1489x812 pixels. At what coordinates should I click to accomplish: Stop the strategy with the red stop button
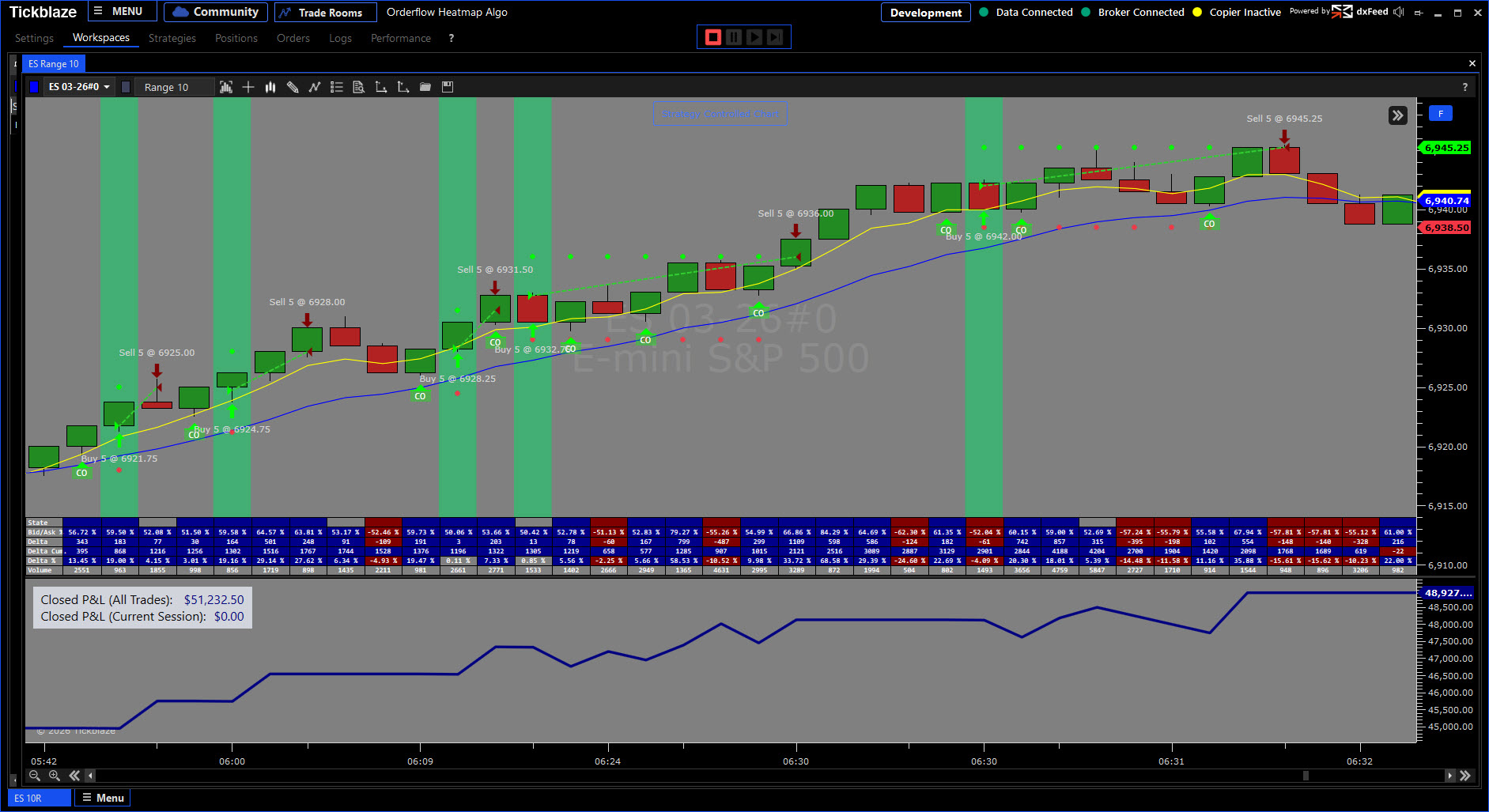pyautogui.click(x=712, y=37)
